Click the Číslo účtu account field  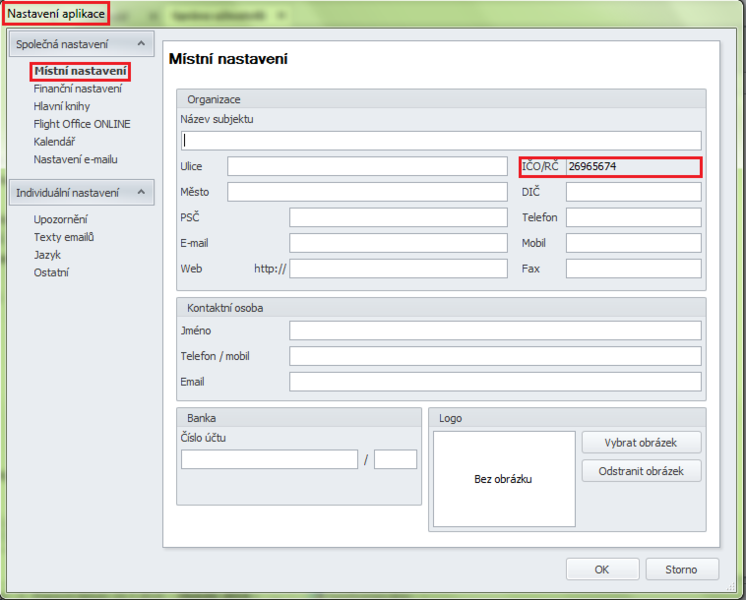[269, 459]
